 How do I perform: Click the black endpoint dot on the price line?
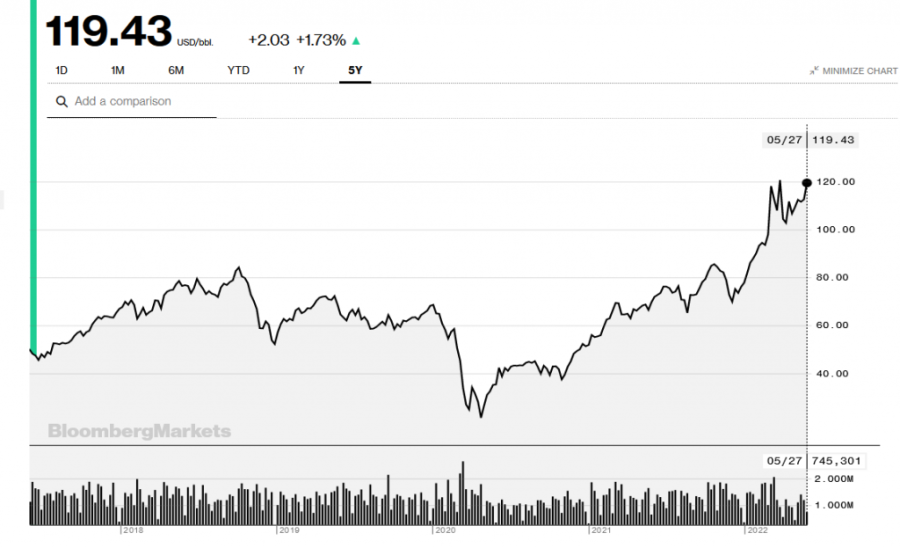[x=806, y=182]
